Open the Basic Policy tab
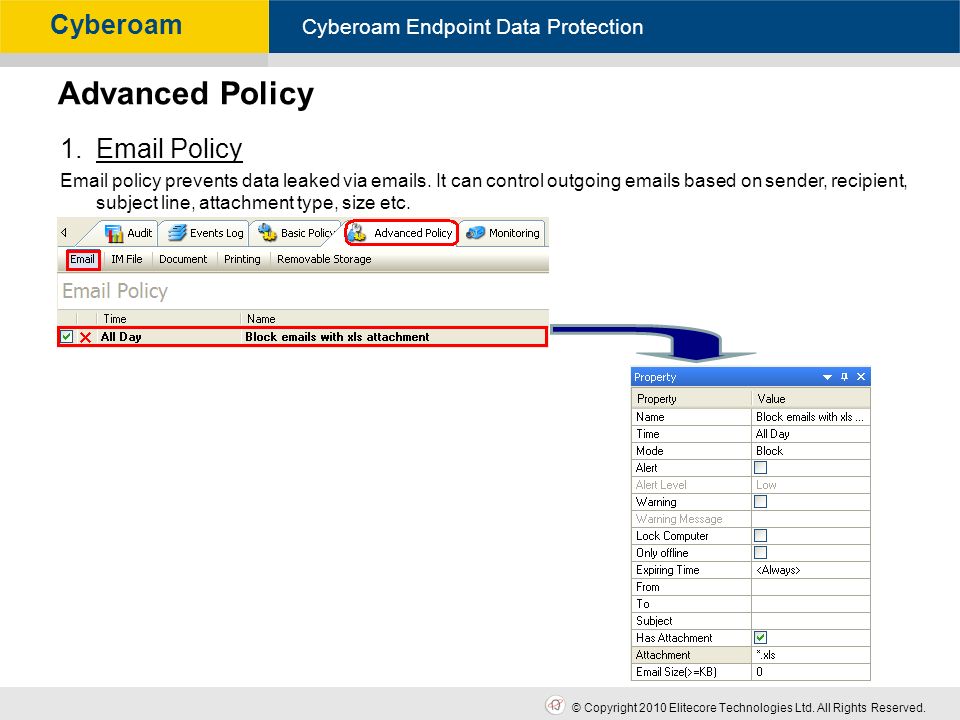The height and width of the screenshot is (720, 960). [297, 233]
